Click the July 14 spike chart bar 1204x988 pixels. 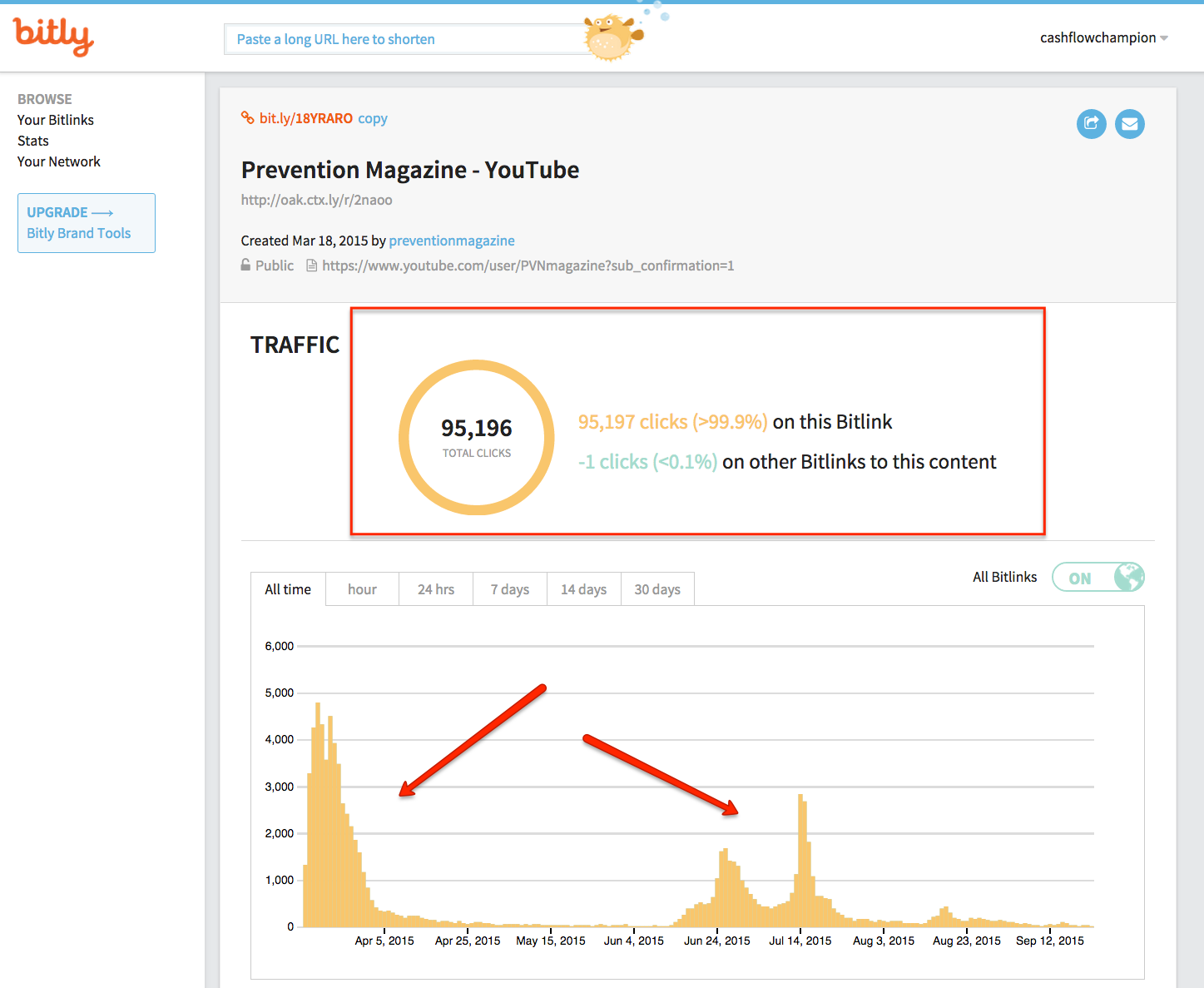(x=800, y=860)
